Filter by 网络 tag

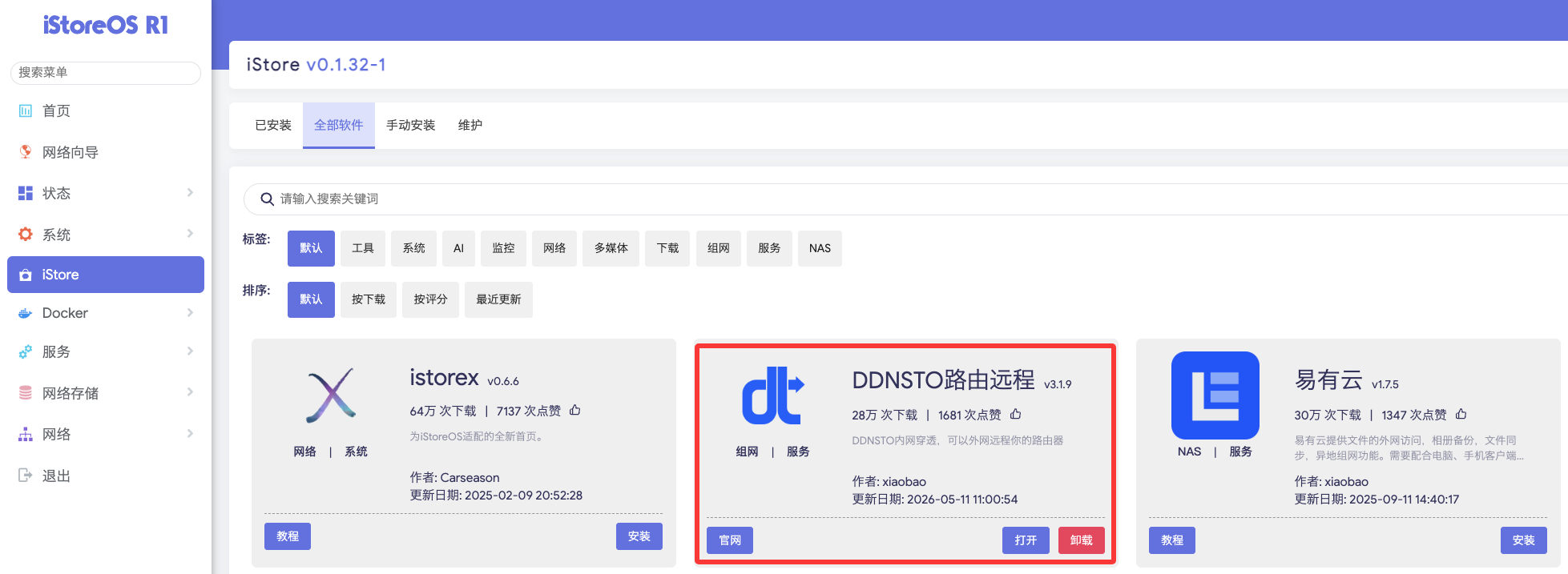point(554,248)
